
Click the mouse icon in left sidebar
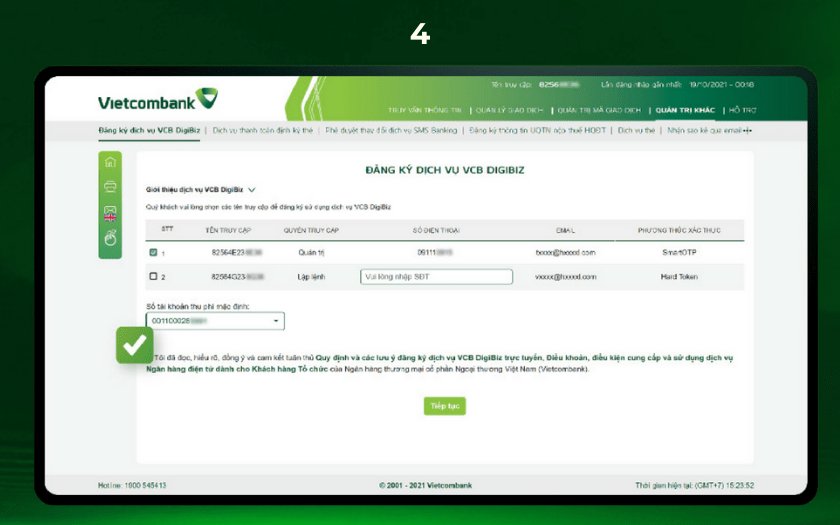110,237
